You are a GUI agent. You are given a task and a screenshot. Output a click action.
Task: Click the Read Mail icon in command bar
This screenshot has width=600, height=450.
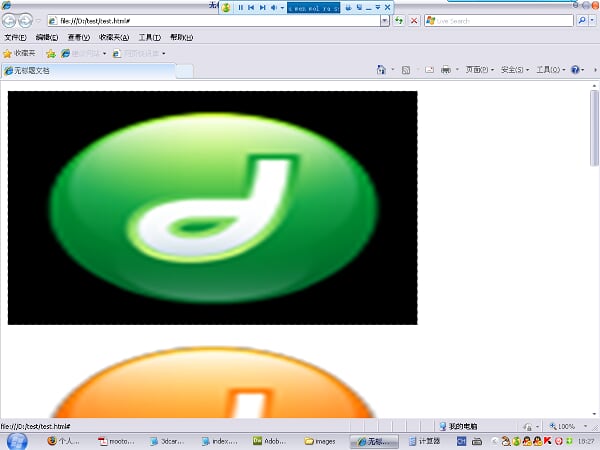click(x=429, y=70)
